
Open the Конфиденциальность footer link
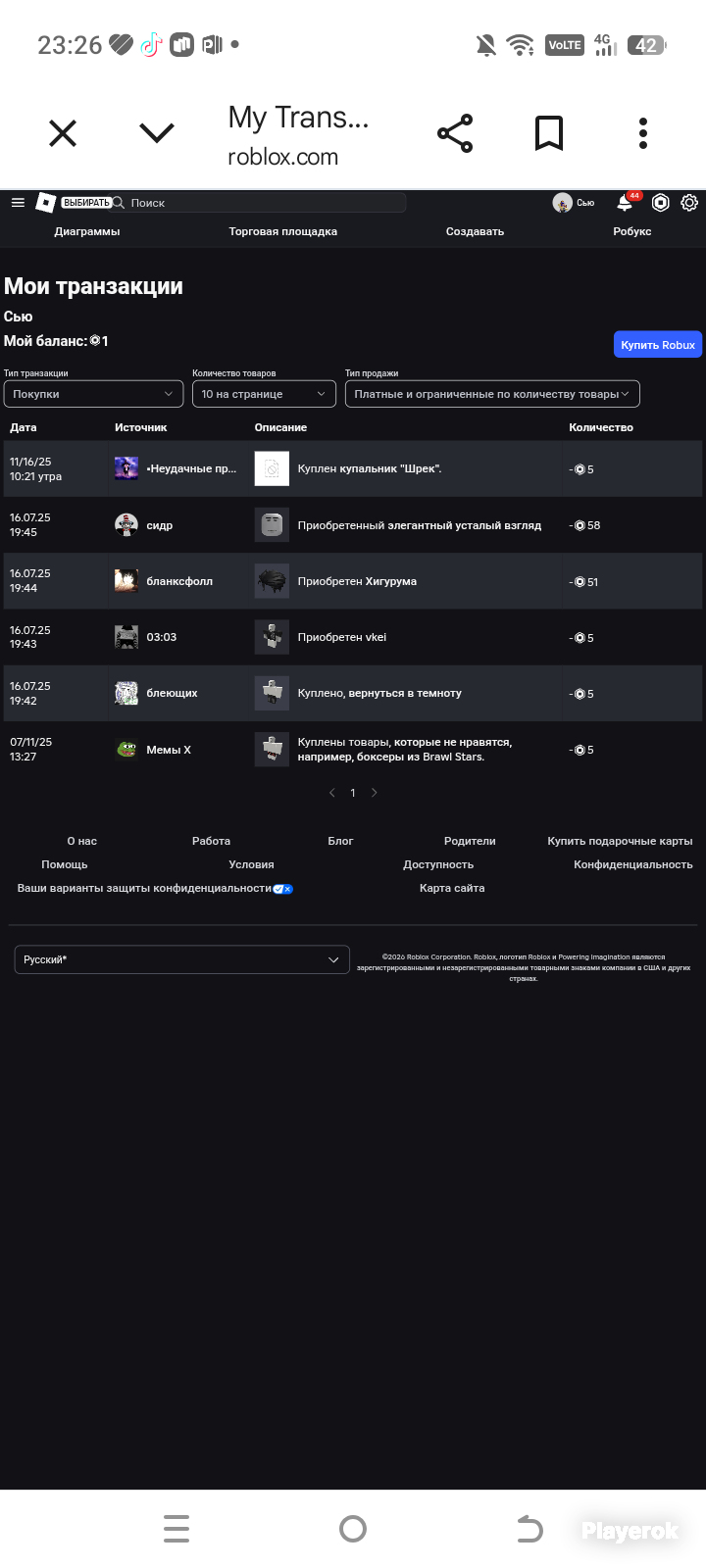pos(633,864)
